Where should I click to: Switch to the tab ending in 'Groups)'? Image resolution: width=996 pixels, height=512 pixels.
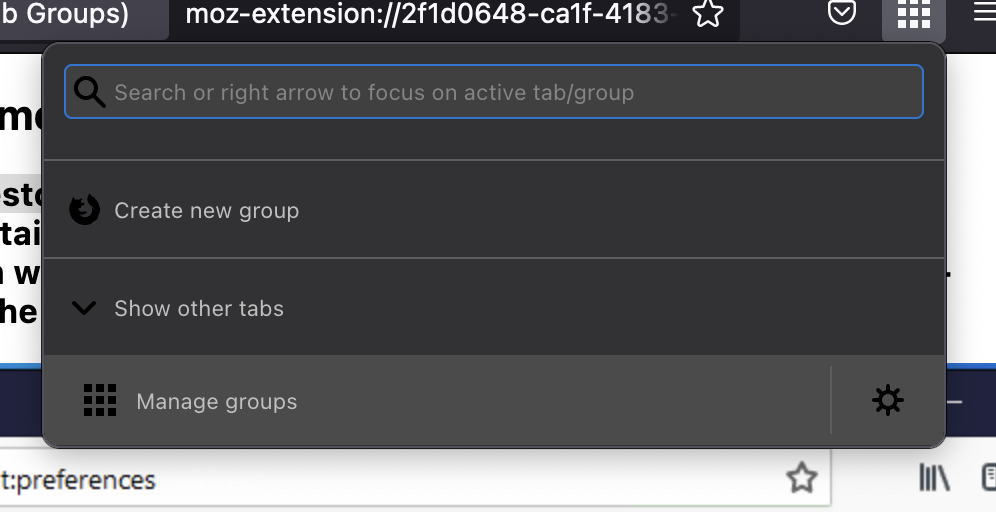(x=70, y=15)
